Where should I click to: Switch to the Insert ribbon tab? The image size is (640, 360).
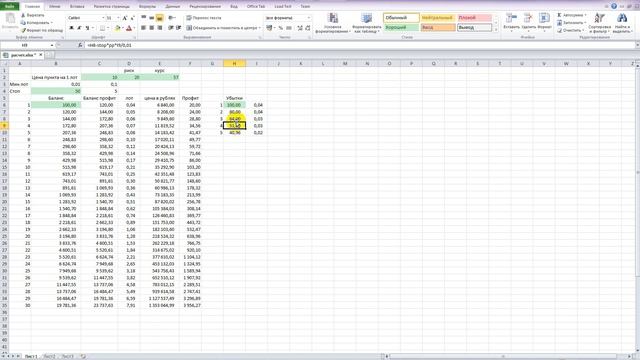[77, 7]
